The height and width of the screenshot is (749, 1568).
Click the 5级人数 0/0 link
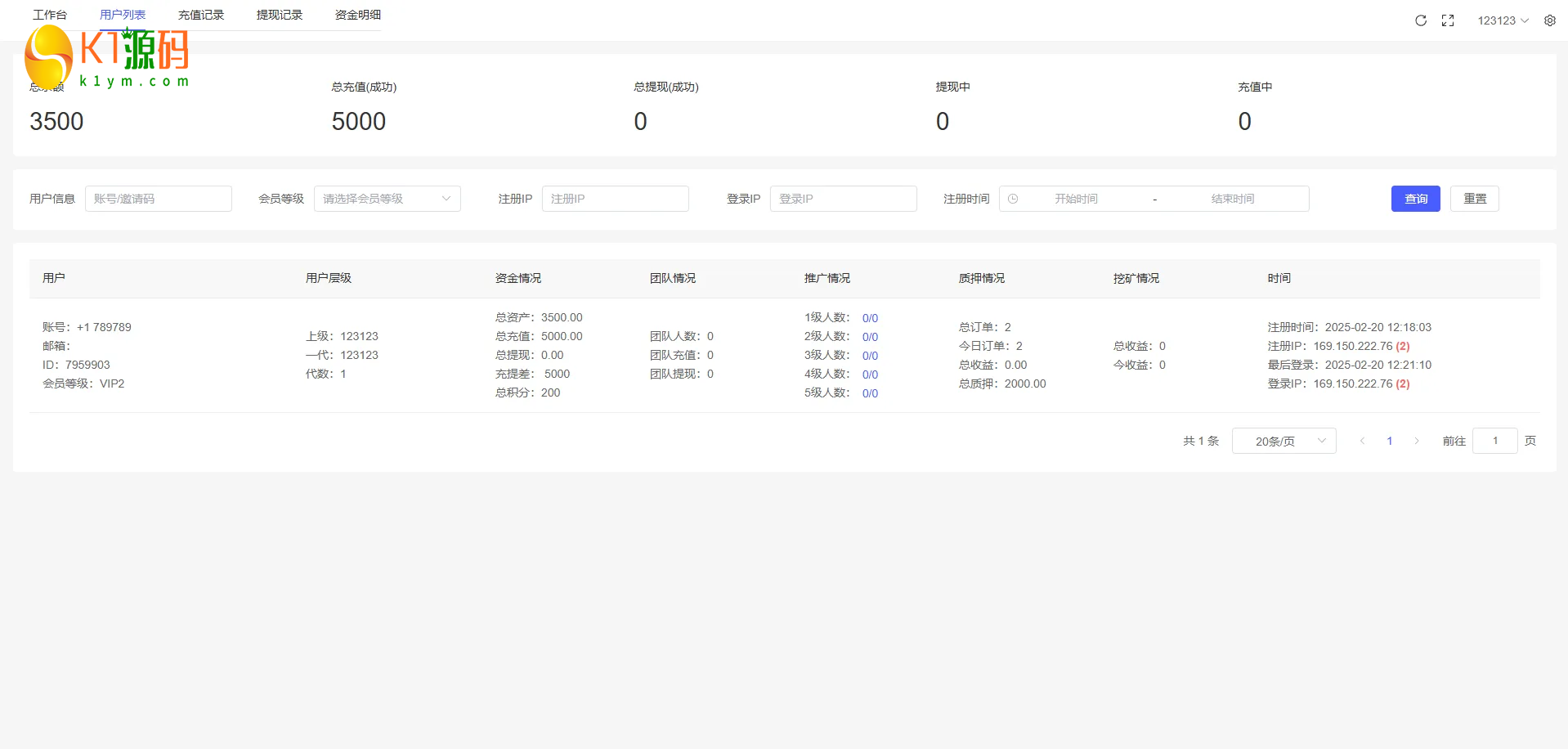870,393
